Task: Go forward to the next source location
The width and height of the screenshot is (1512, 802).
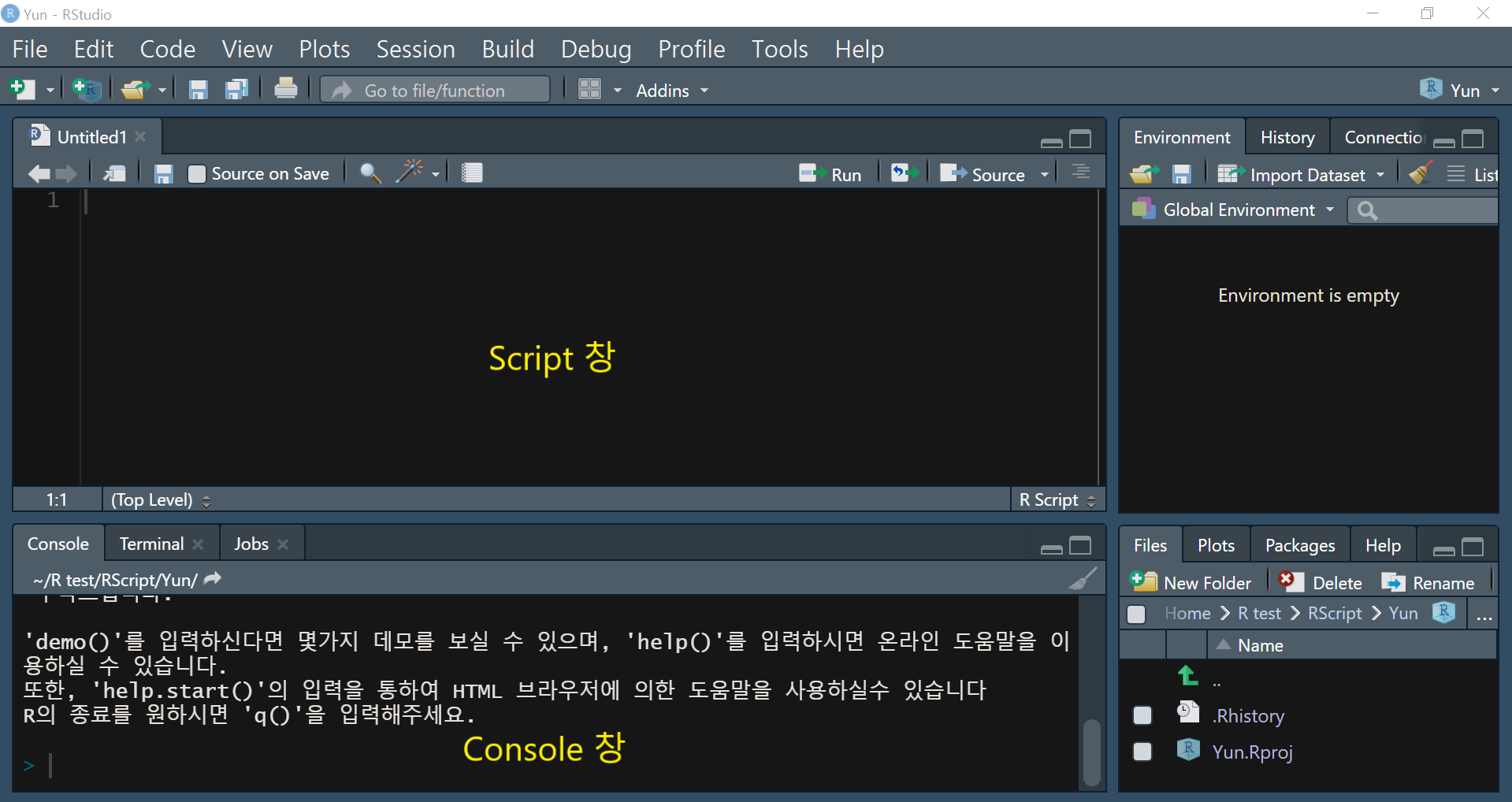Action: (x=66, y=174)
